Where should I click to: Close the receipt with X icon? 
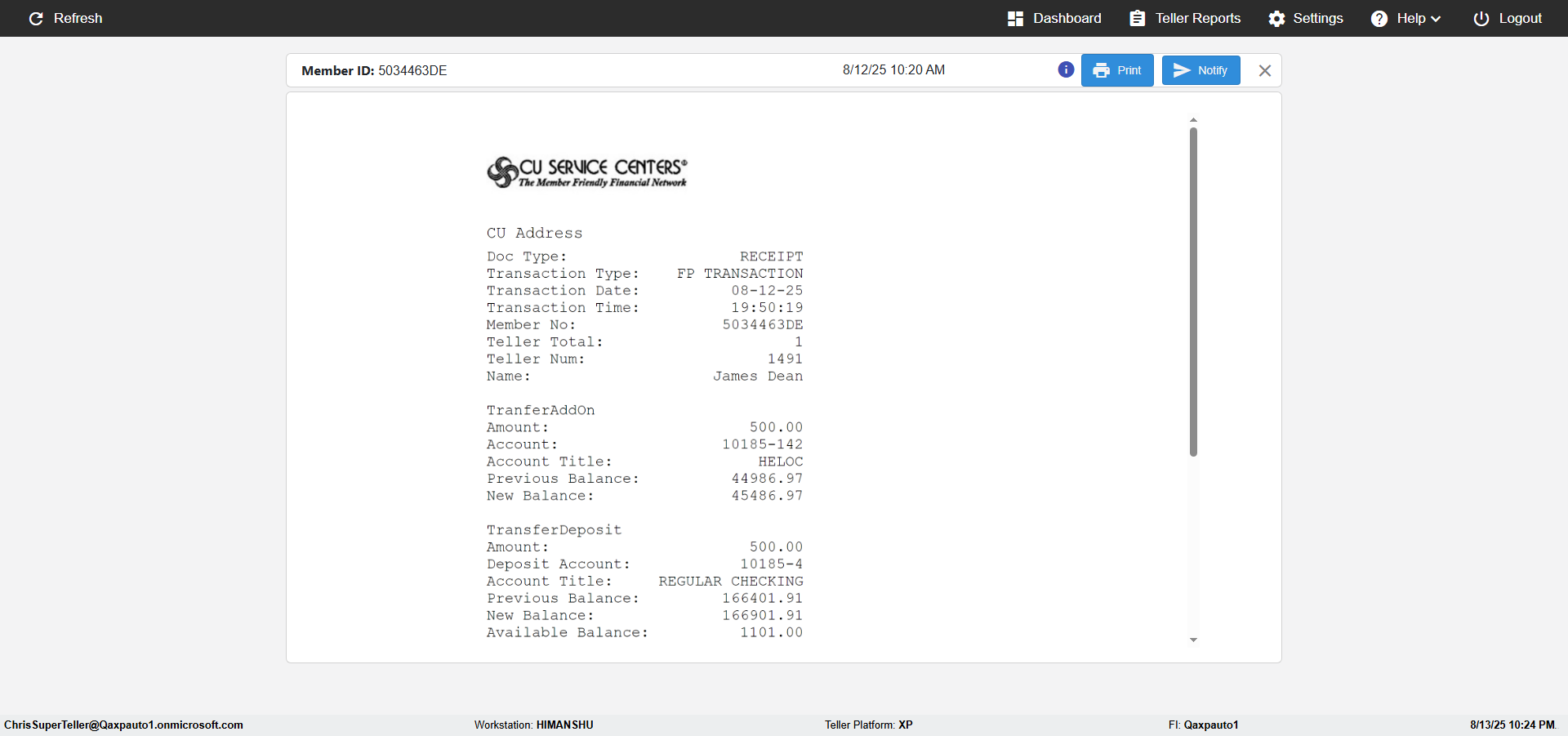[x=1264, y=71]
